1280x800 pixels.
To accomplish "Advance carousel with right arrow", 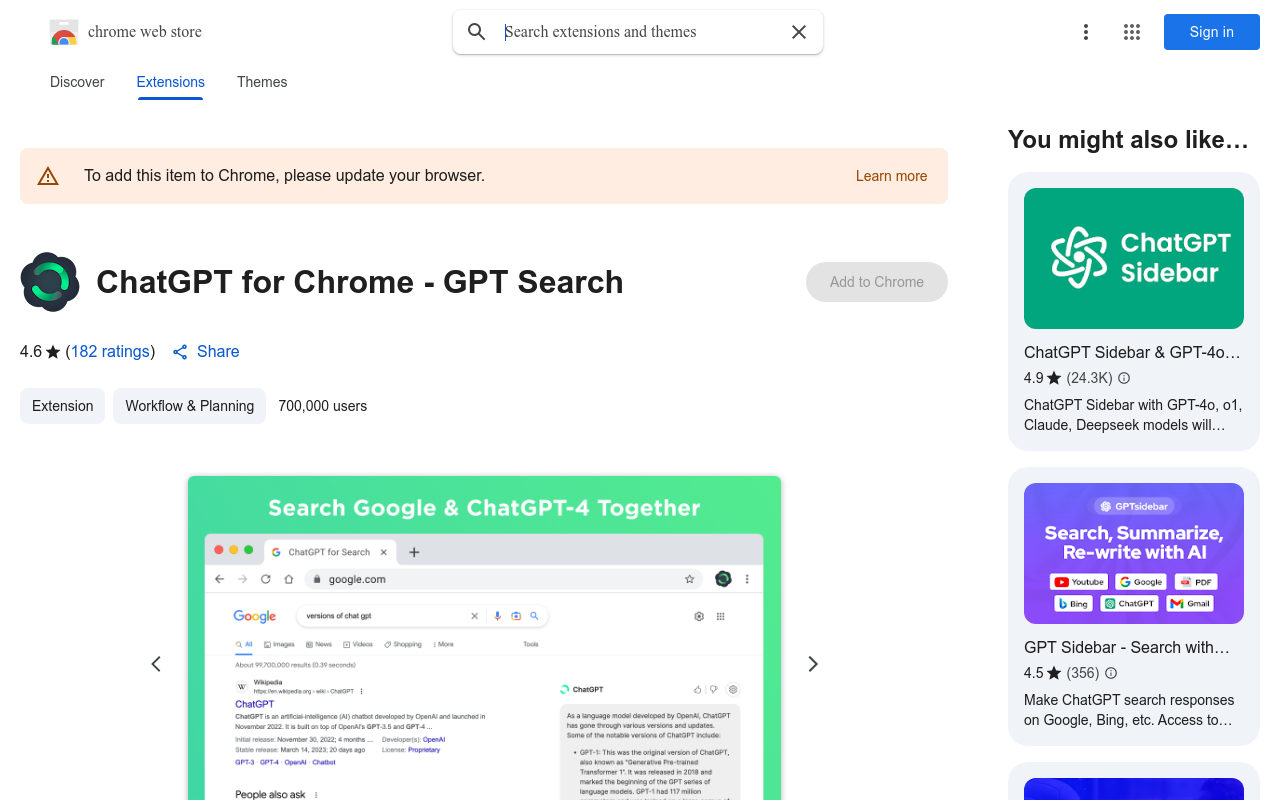I will pos(813,663).
